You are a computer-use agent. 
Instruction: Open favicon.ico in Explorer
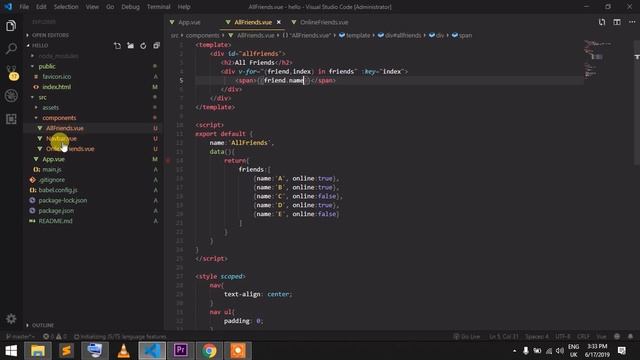tap(56, 77)
